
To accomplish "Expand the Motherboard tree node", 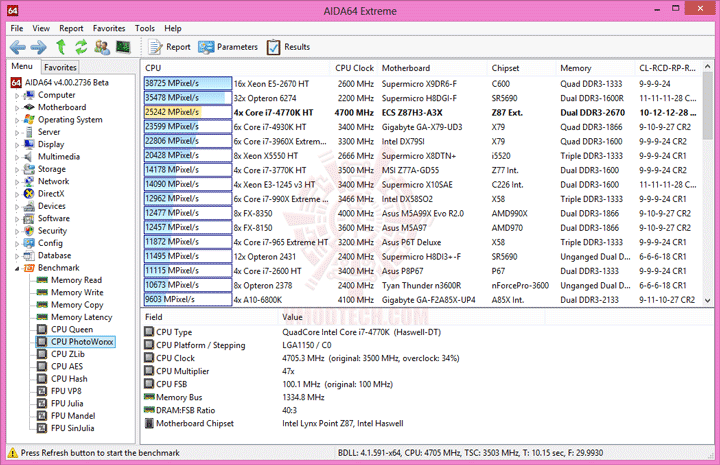I will 17,108.
